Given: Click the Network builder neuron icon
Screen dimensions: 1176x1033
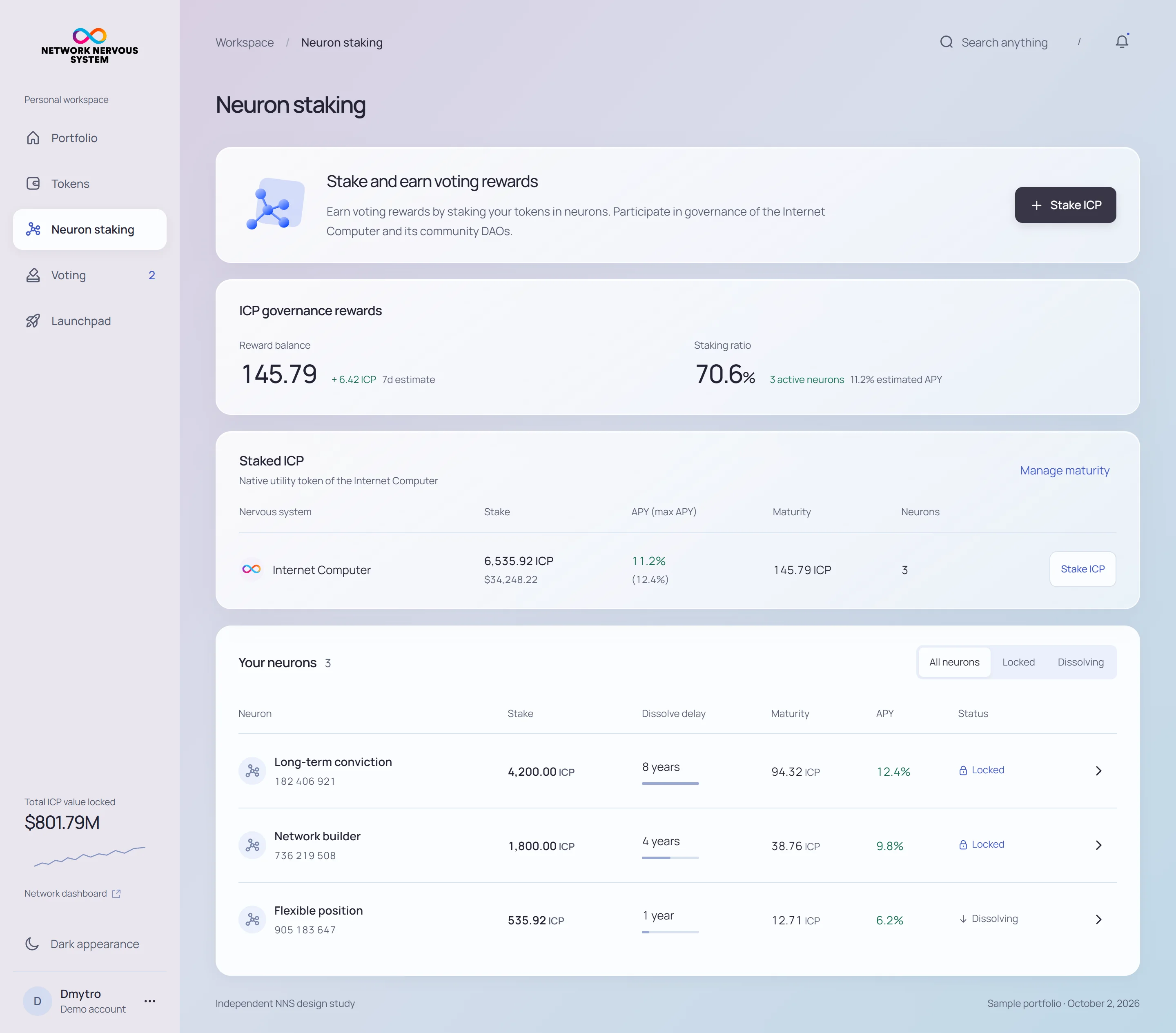Looking at the screenshot, I should tap(252, 845).
